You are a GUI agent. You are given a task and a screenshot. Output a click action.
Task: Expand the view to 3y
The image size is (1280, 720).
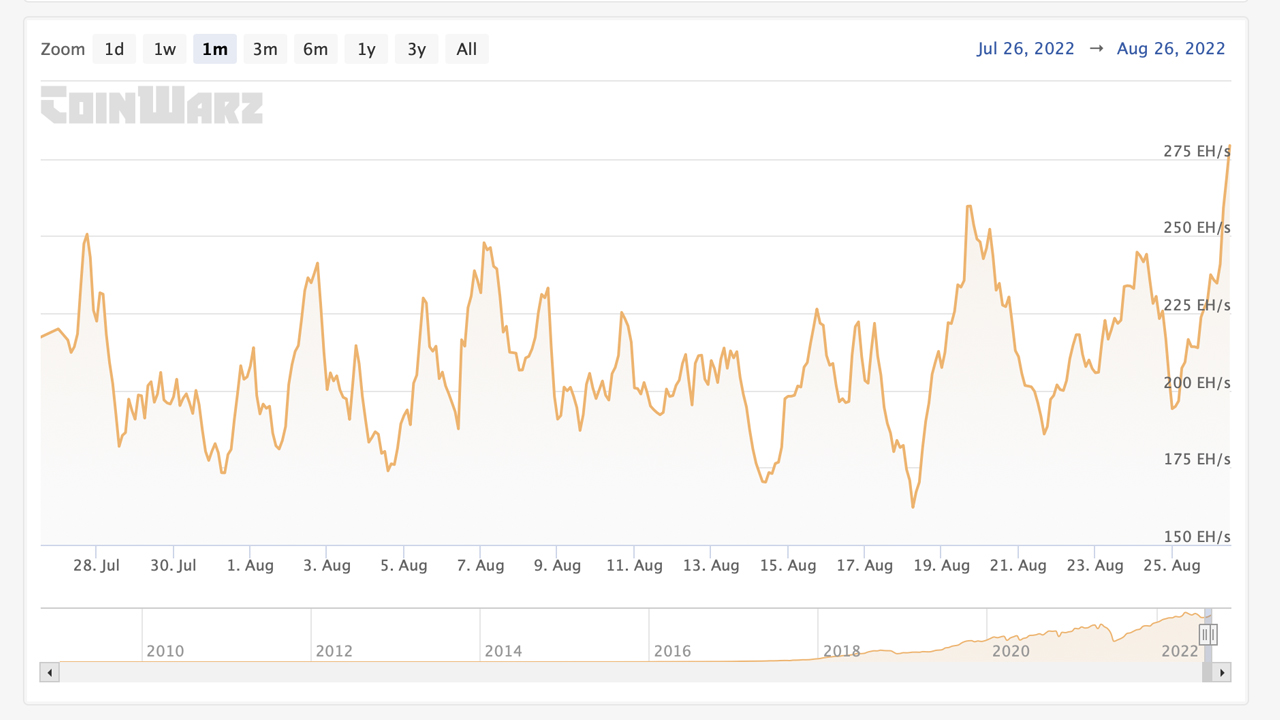[x=417, y=49]
